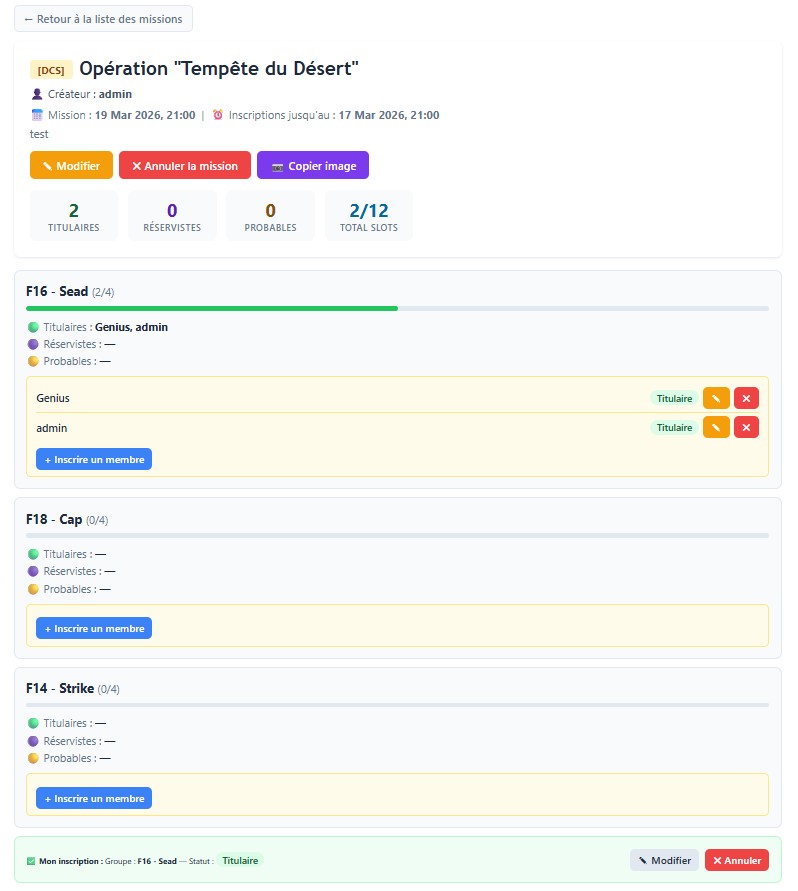798x891 pixels.
Task: Register a member in F18 - Cap
Action: tap(94, 628)
